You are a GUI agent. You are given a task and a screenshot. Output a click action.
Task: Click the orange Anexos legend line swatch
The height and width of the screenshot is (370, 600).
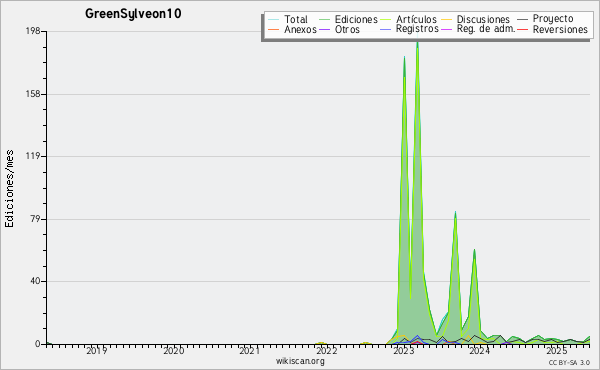[x=274, y=29]
